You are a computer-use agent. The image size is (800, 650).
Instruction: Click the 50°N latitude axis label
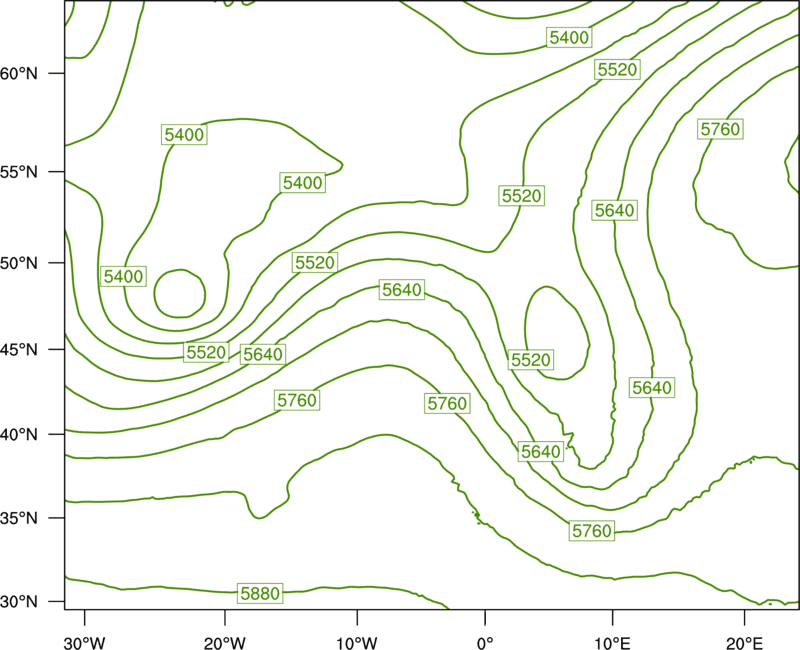click(x=19, y=263)
